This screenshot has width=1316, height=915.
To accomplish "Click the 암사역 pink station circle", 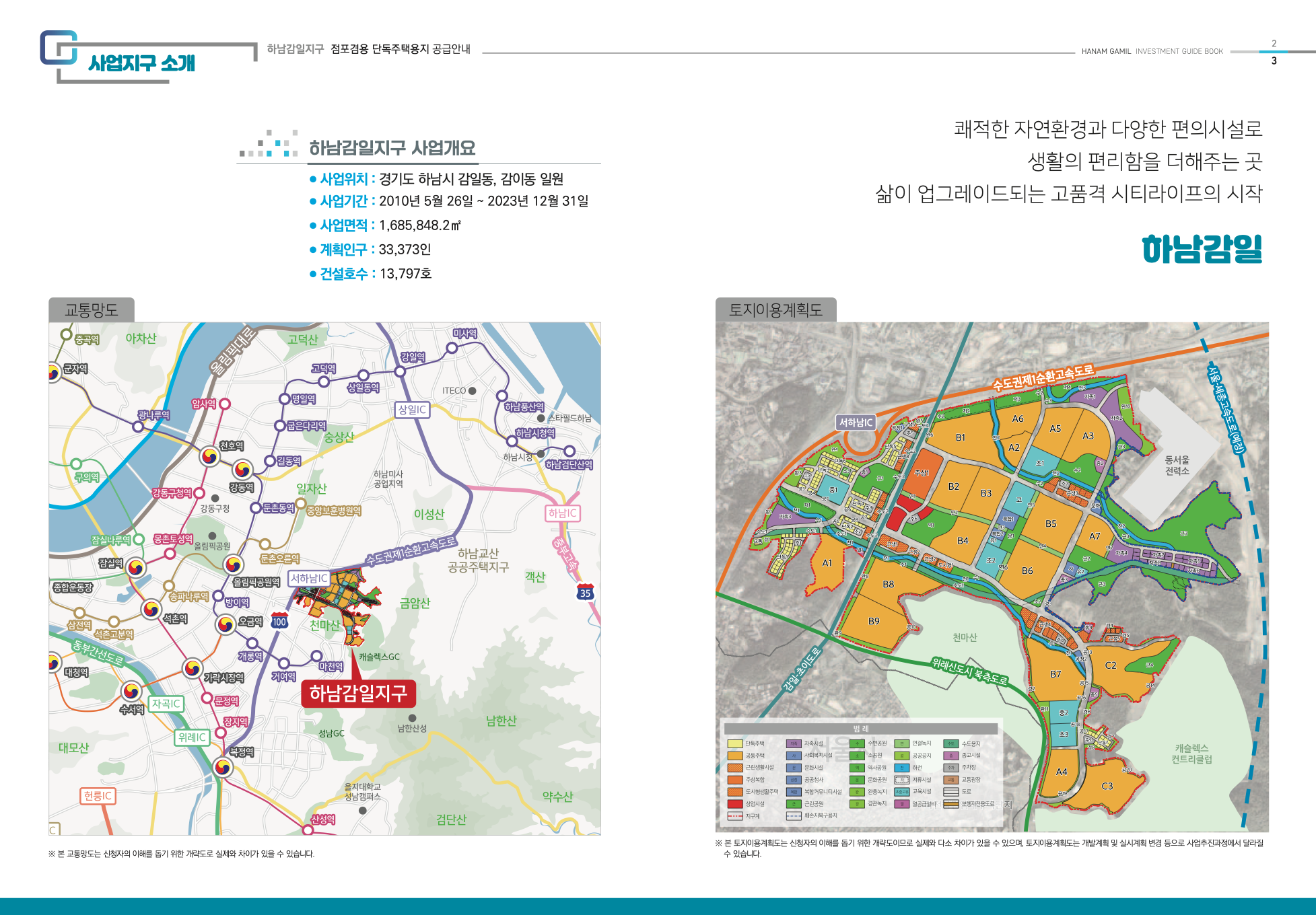I will 225,404.
